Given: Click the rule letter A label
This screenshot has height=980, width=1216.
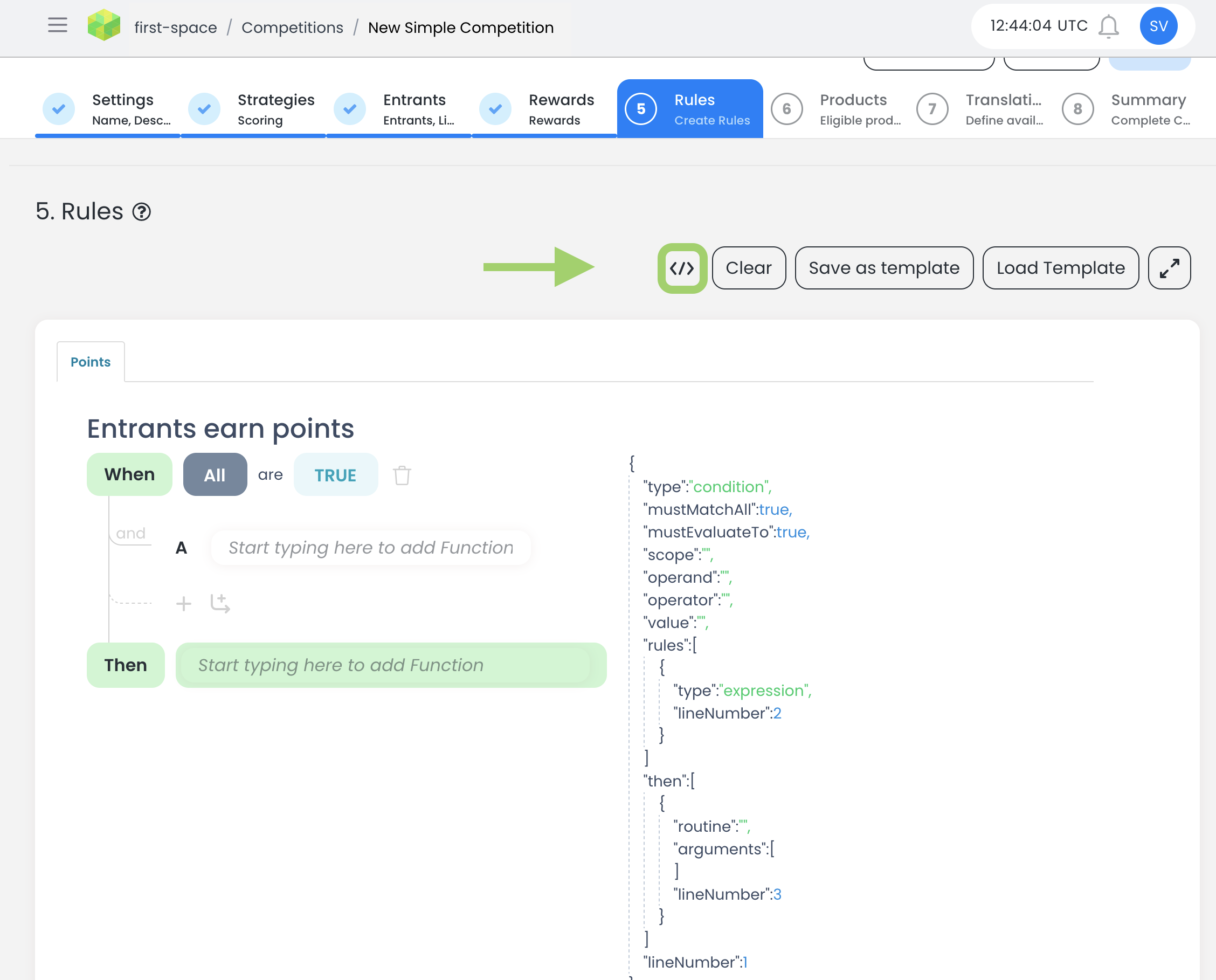Looking at the screenshot, I should pos(181,548).
